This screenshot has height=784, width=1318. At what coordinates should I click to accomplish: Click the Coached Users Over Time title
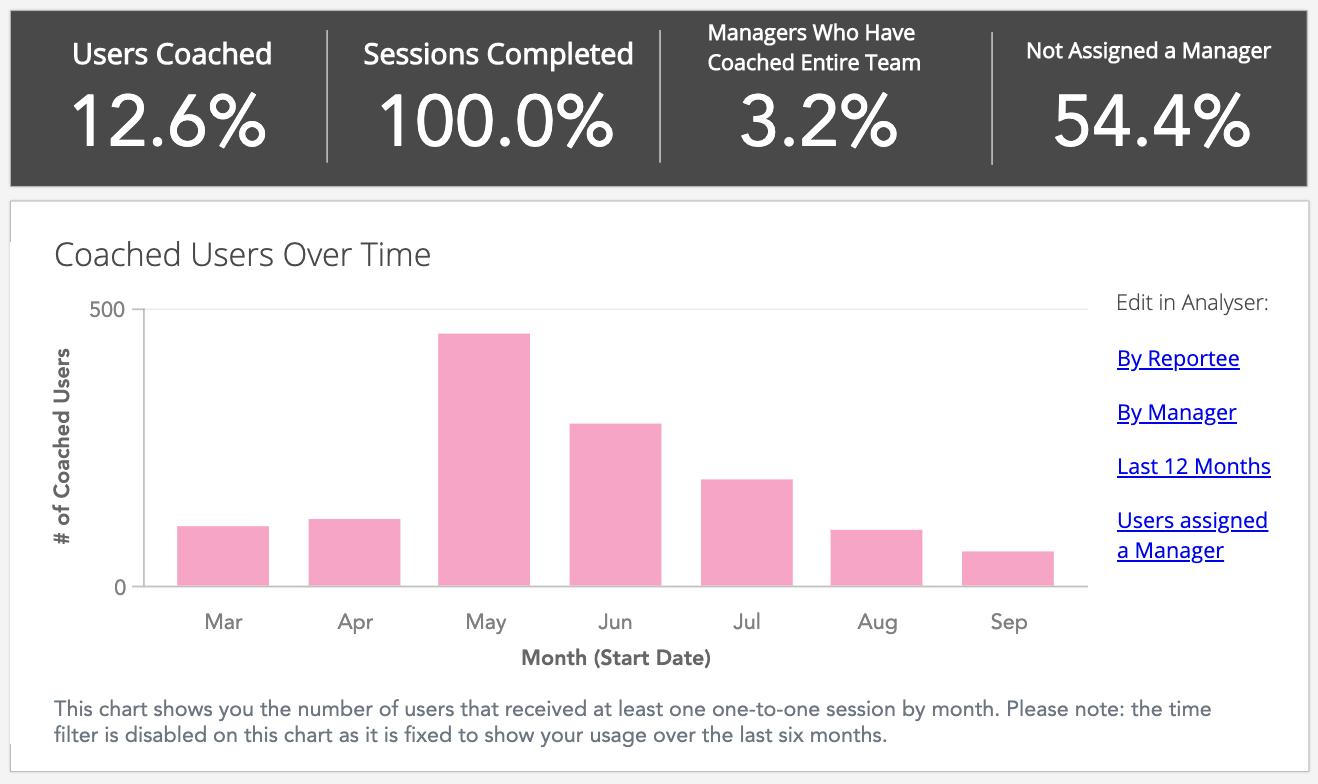coord(242,255)
